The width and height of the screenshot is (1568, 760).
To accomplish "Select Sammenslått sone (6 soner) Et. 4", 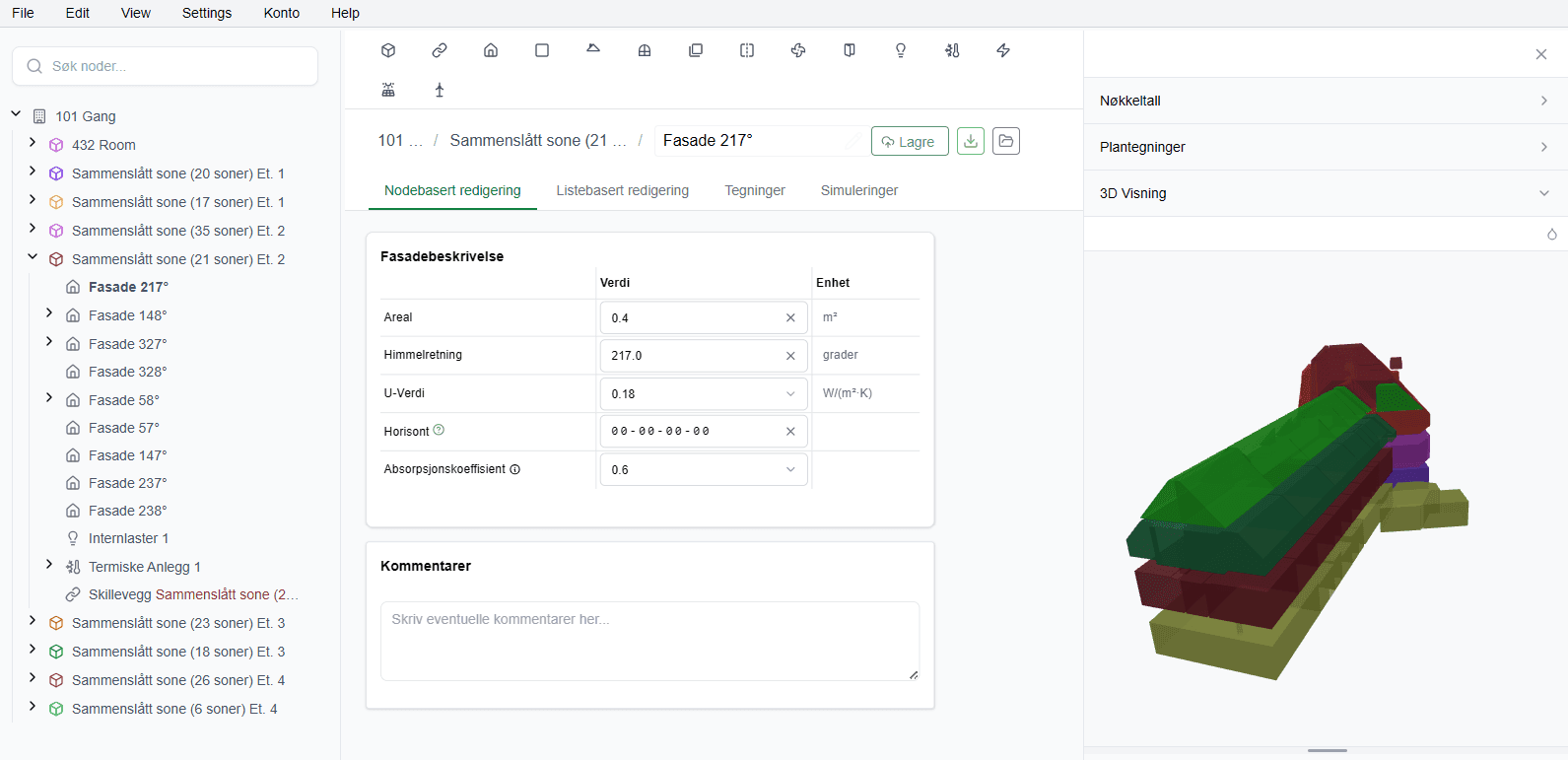I will 174,709.
